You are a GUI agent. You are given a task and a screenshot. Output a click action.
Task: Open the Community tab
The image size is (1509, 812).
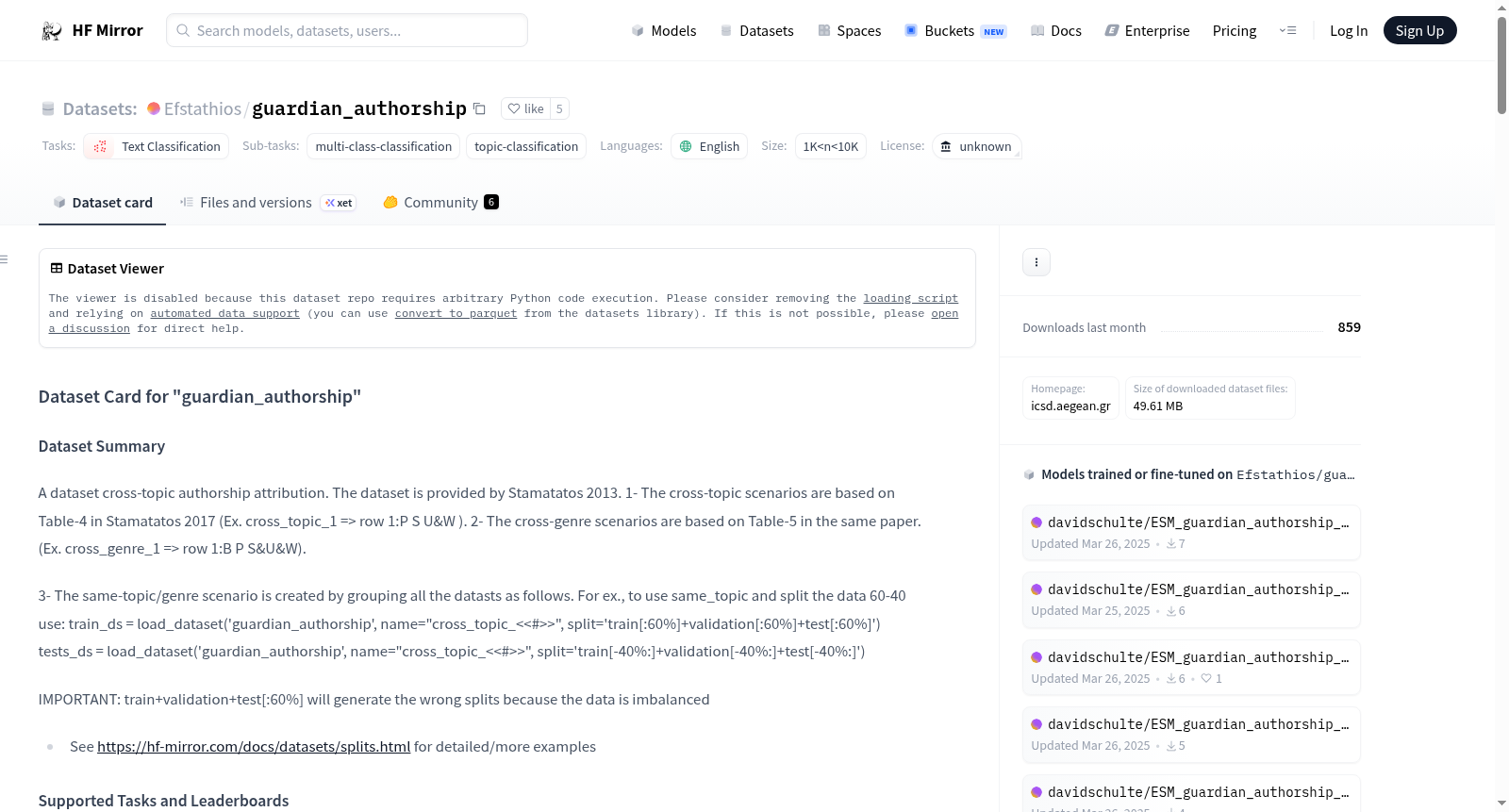point(440,203)
